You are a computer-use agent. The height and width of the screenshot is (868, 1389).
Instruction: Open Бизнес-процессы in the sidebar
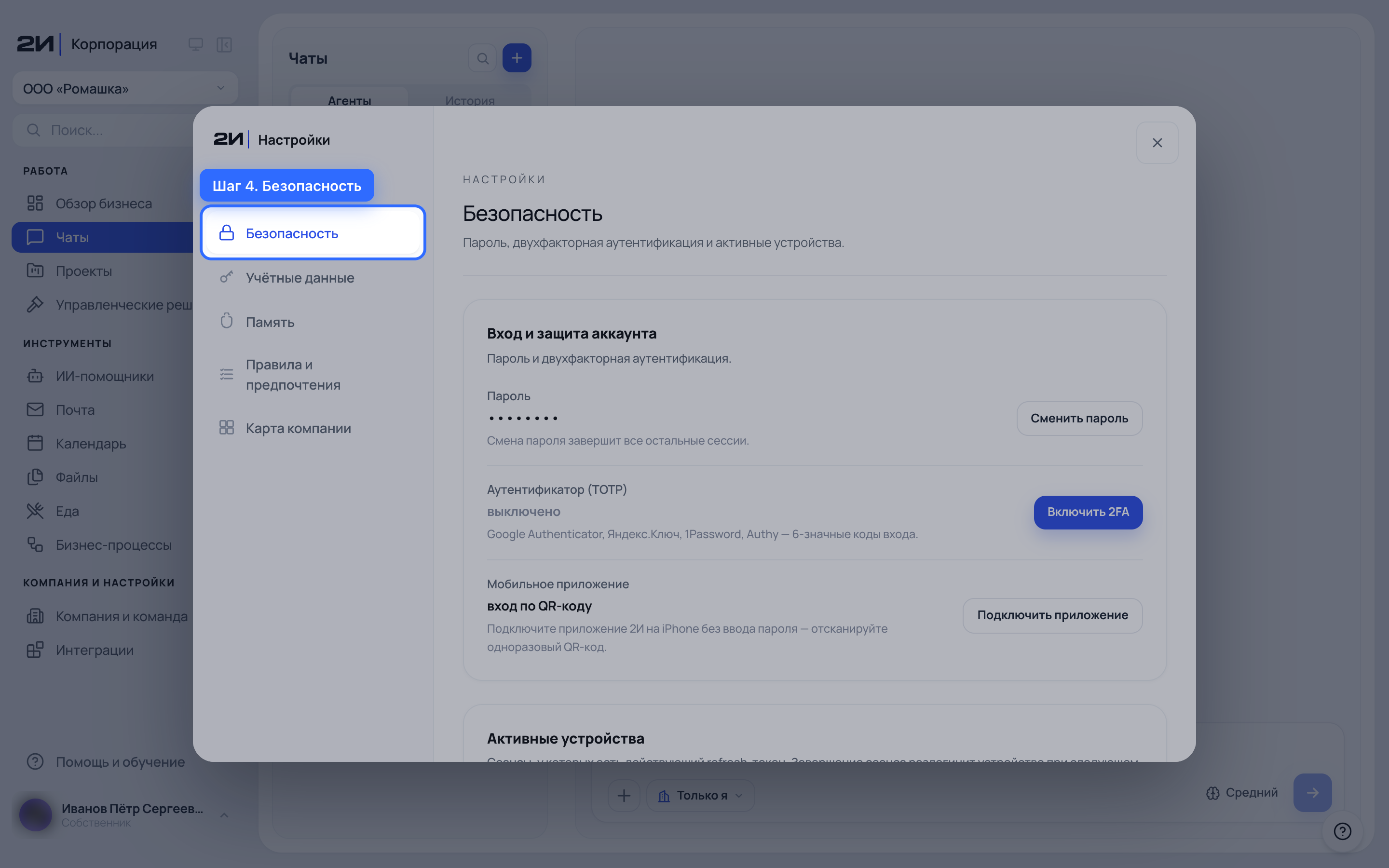(x=102, y=545)
